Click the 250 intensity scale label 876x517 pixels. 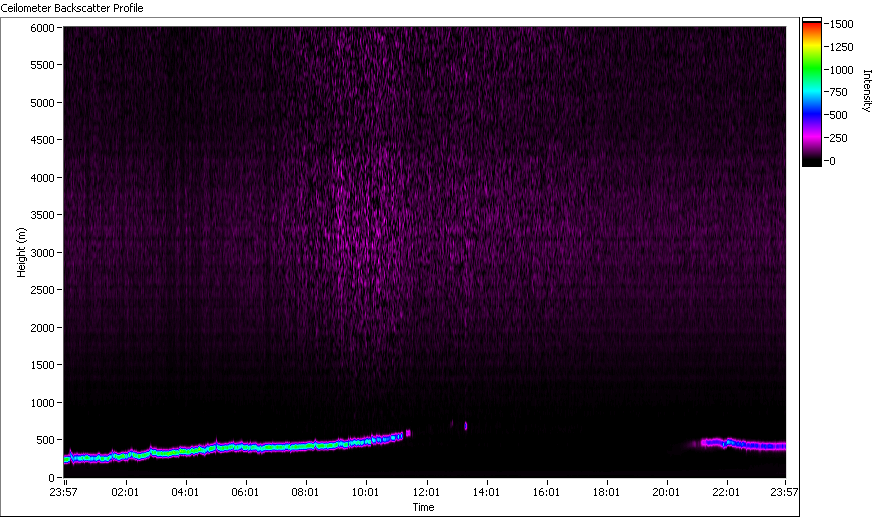tap(839, 138)
